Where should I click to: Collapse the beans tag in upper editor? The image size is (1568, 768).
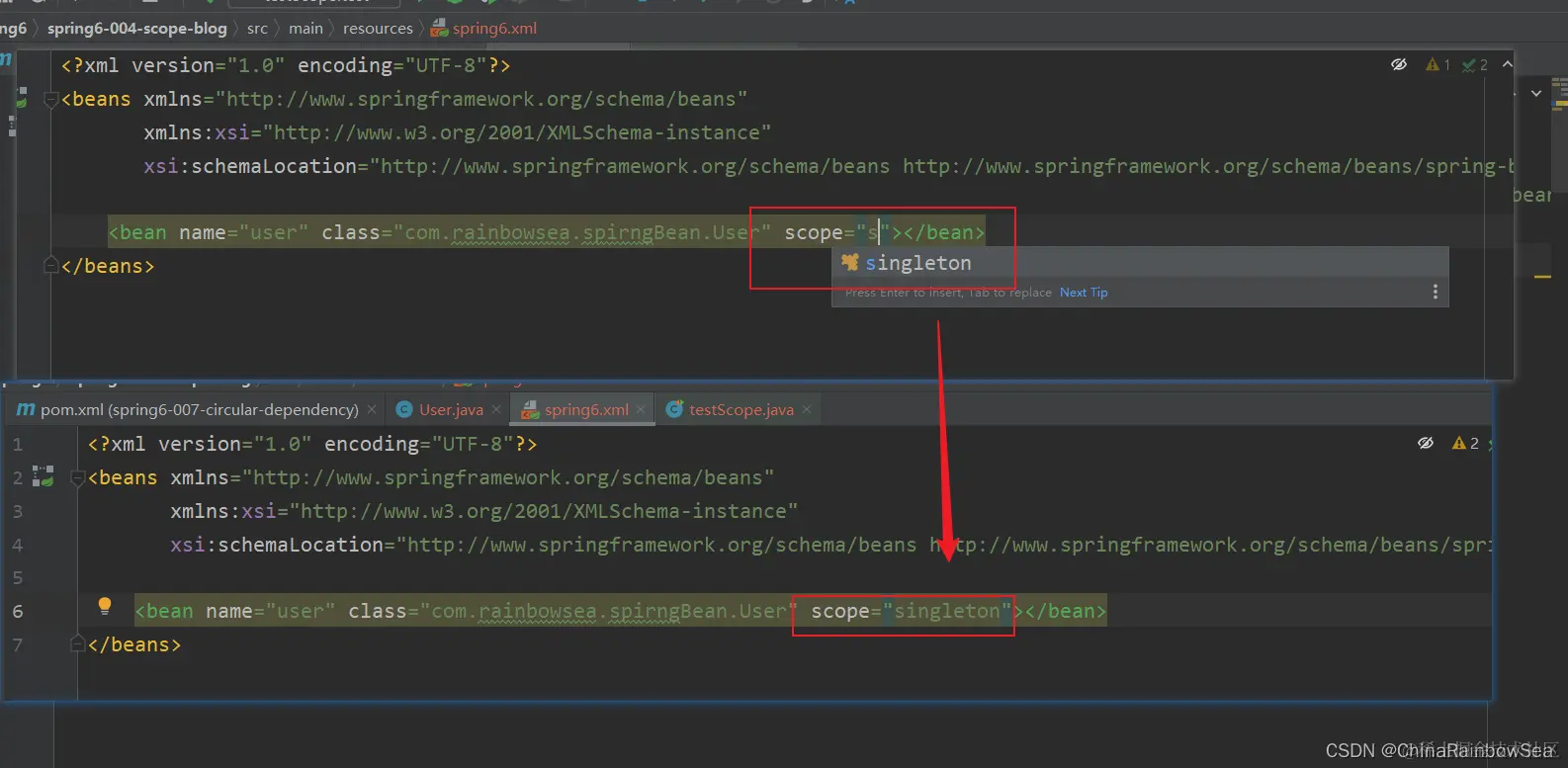[51, 100]
